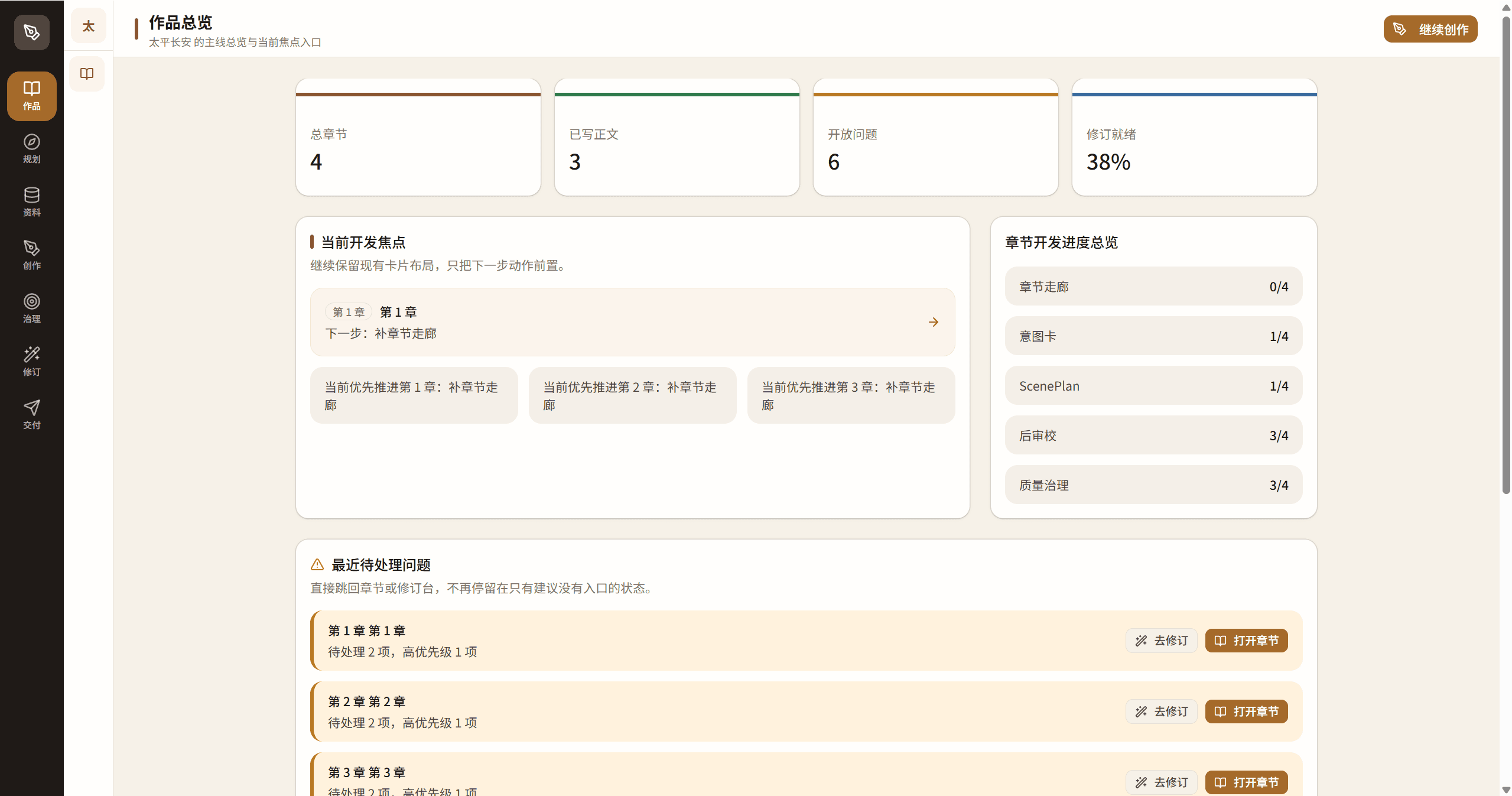Open 打开章节 for 第 3 章
1512x796 pixels.
tap(1246, 782)
